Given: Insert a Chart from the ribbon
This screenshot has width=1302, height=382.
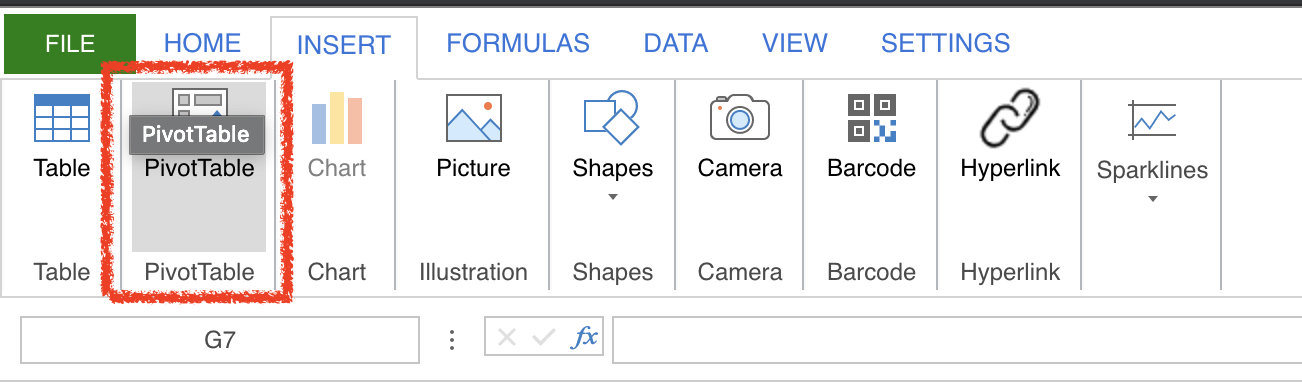Looking at the screenshot, I should pos(337,137).
